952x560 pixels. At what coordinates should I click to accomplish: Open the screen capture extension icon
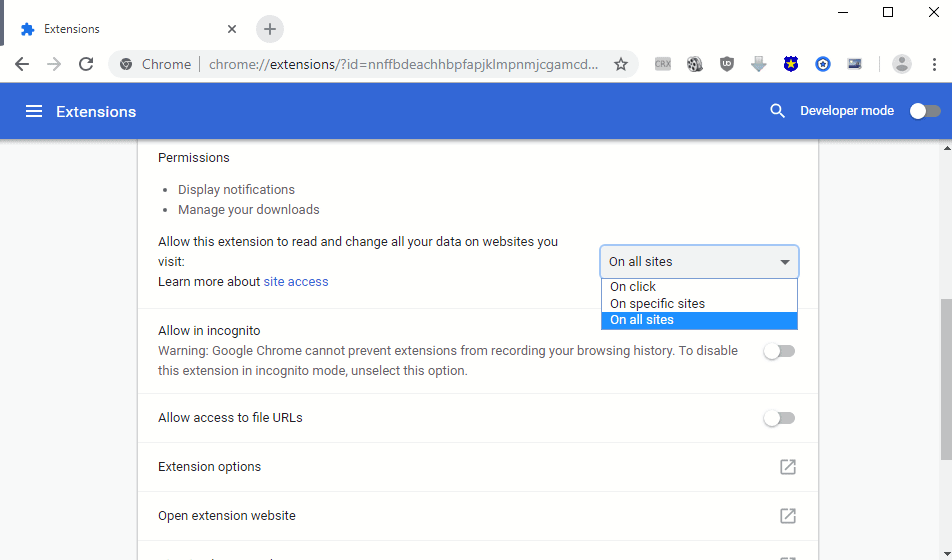pyautogui.click(x=854, y=64)
